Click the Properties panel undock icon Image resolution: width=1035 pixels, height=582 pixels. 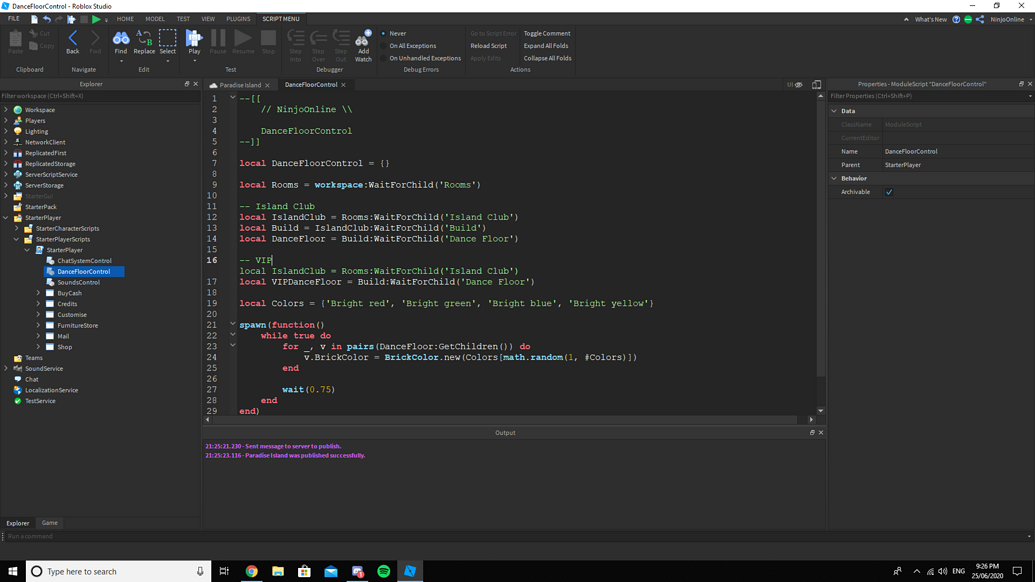click(1021, 84)
